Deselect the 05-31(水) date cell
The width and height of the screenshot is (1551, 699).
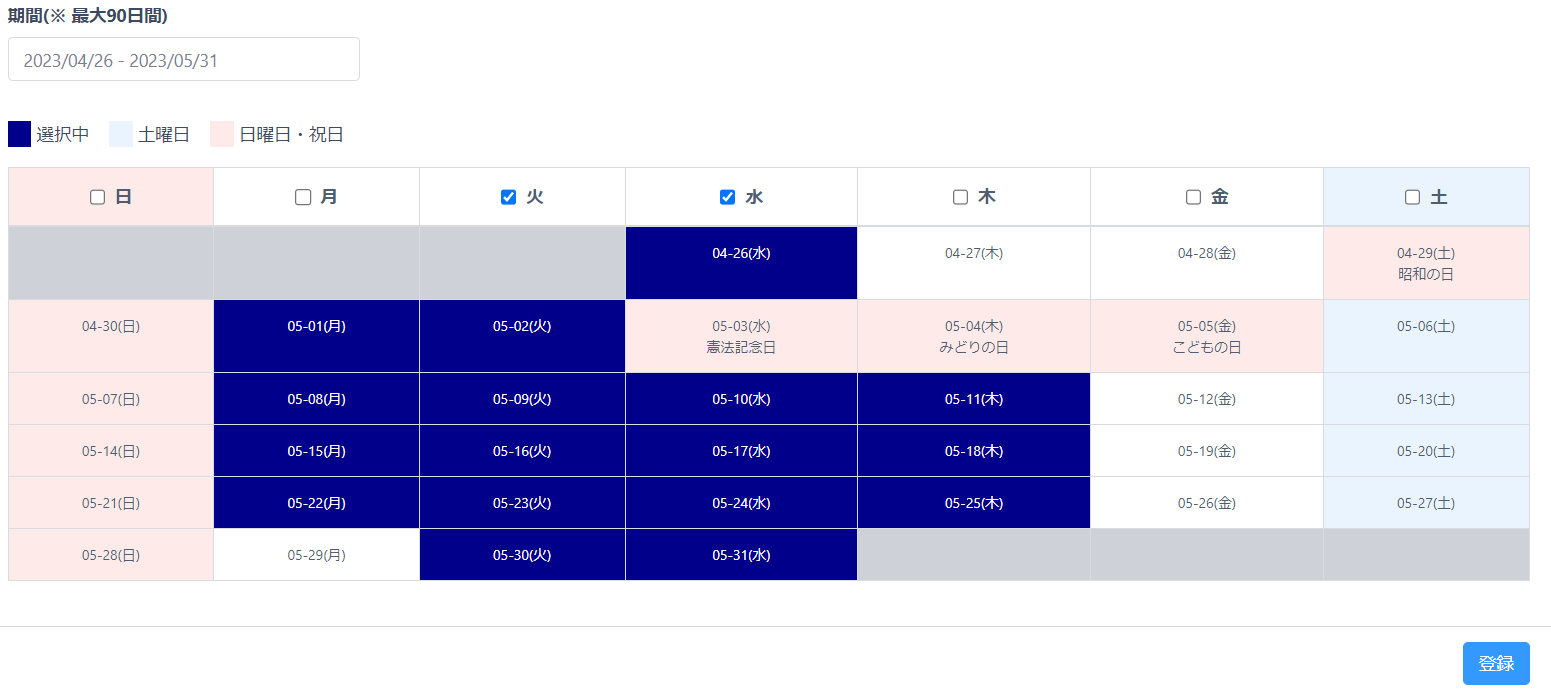click(741, 555)
